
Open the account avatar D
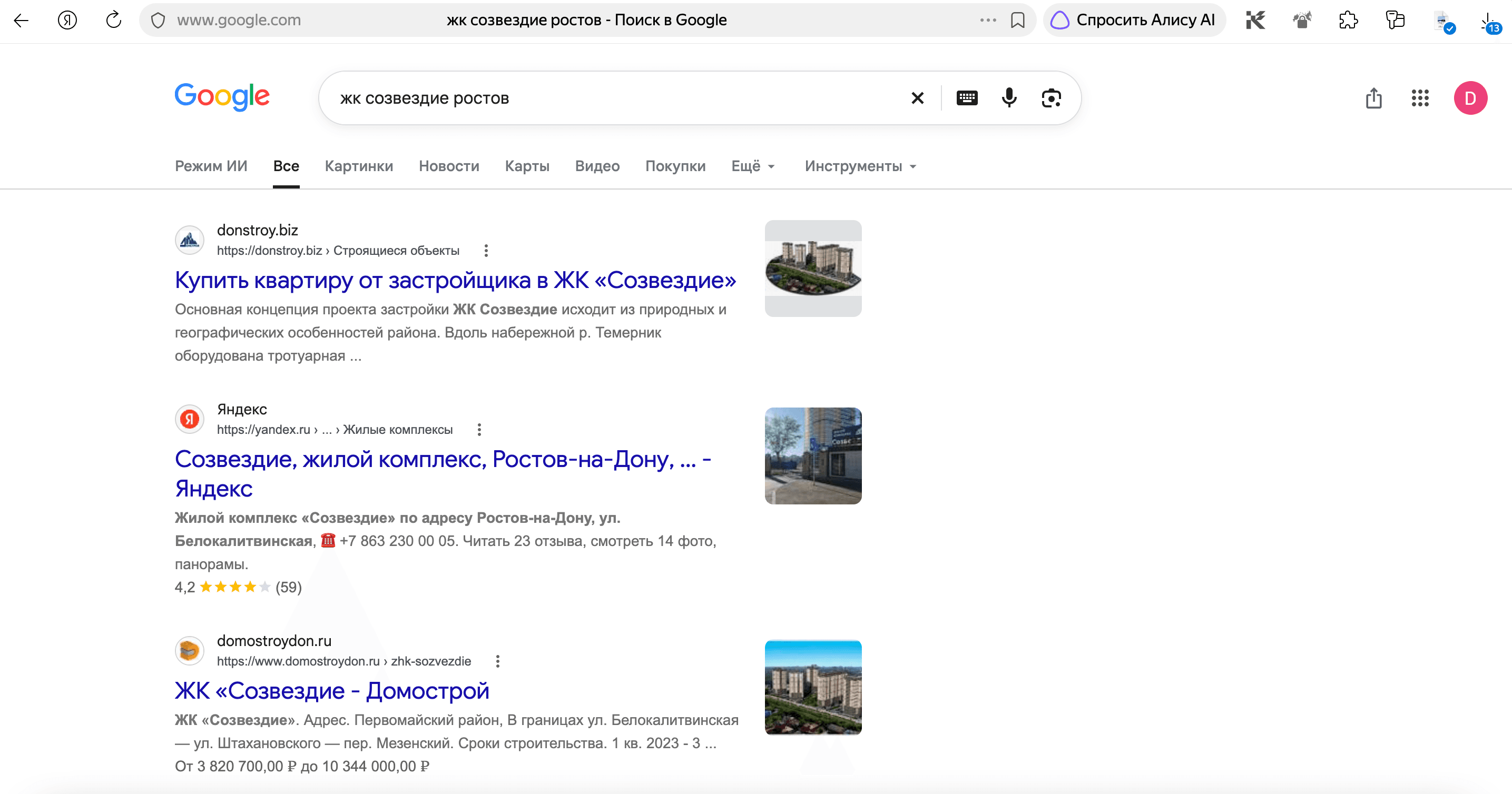[x=1470, y=98]
